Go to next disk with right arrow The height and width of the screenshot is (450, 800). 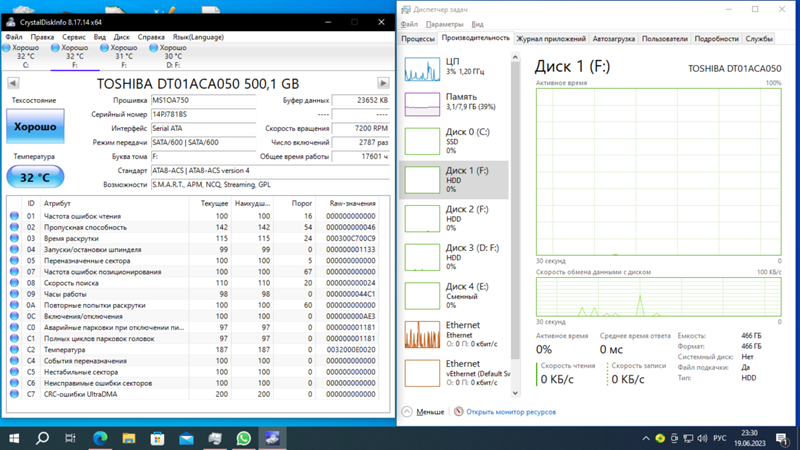pos(383,84)
